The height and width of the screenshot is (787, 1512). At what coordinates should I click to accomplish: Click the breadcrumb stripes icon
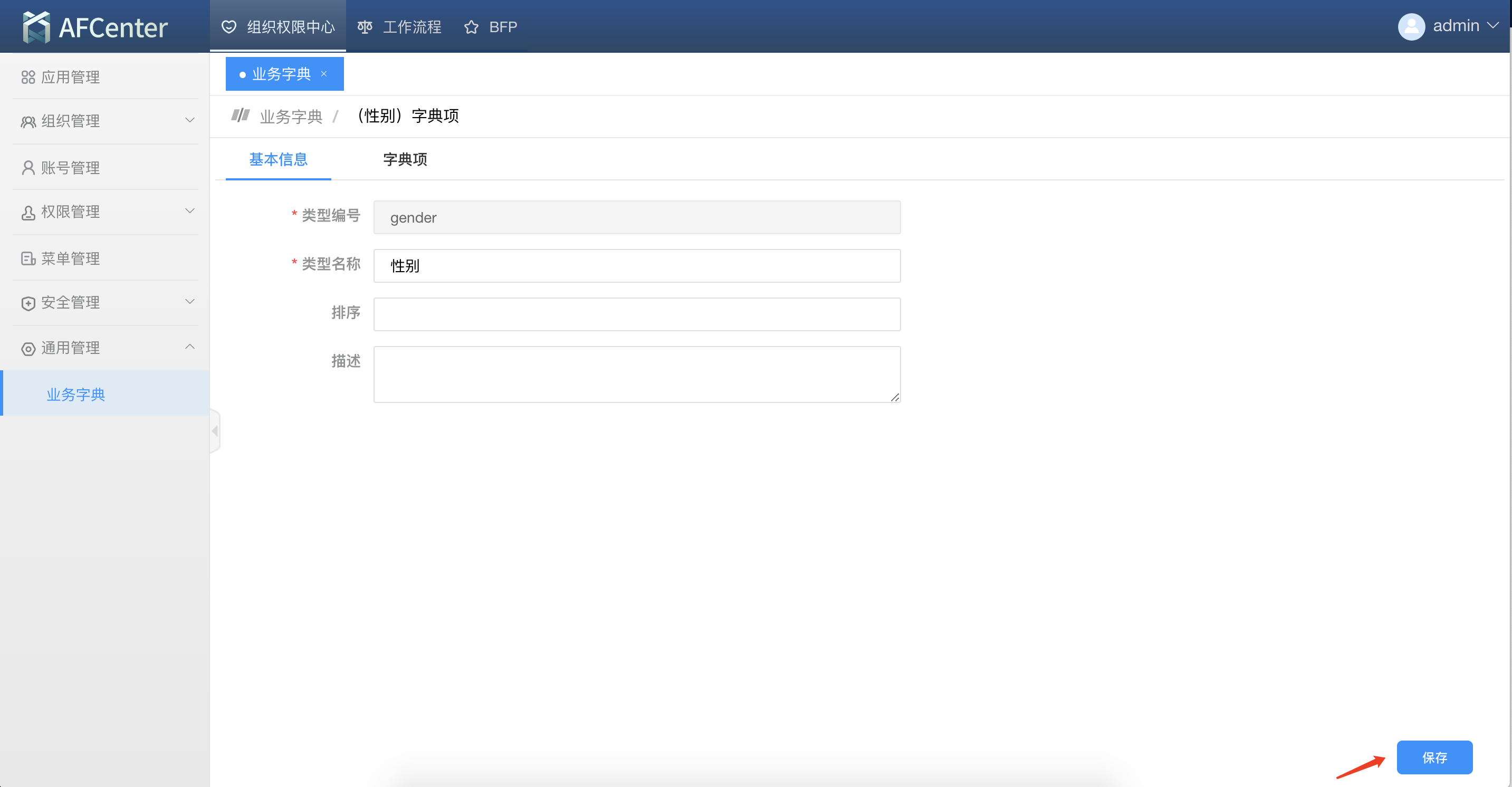[x=241, y=115]
